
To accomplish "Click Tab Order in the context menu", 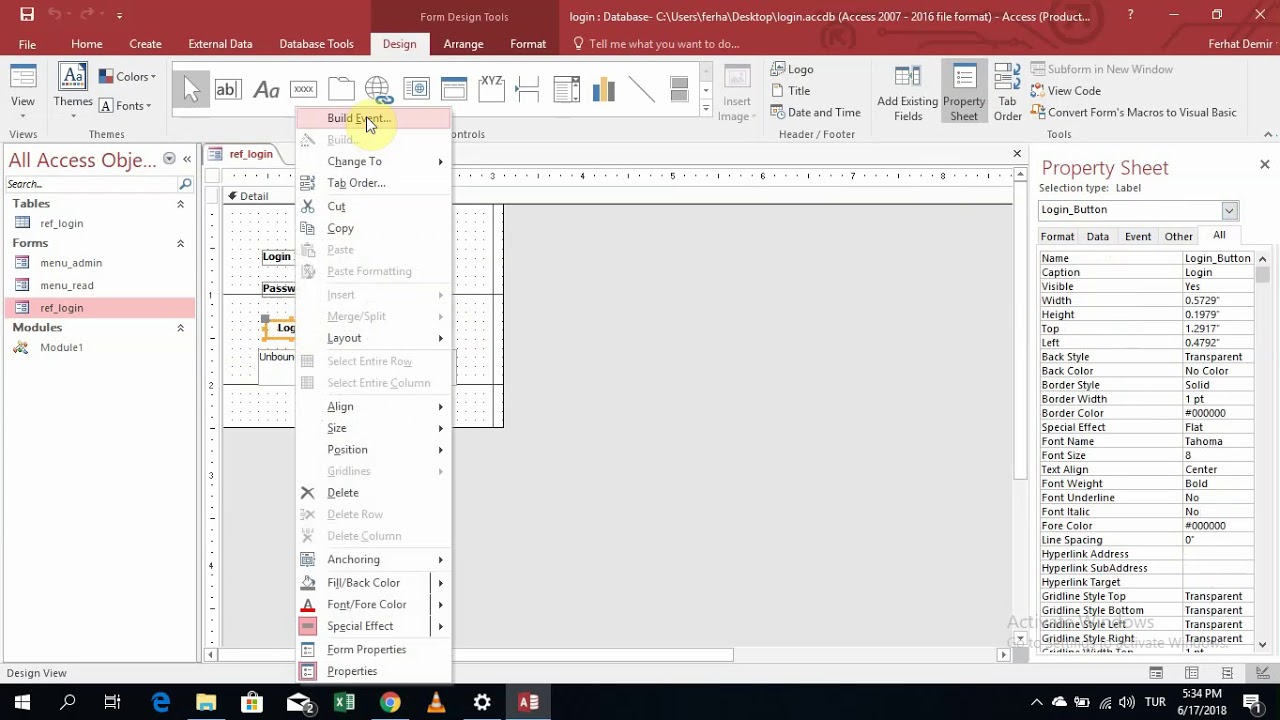I will click(x=374, y=183).
